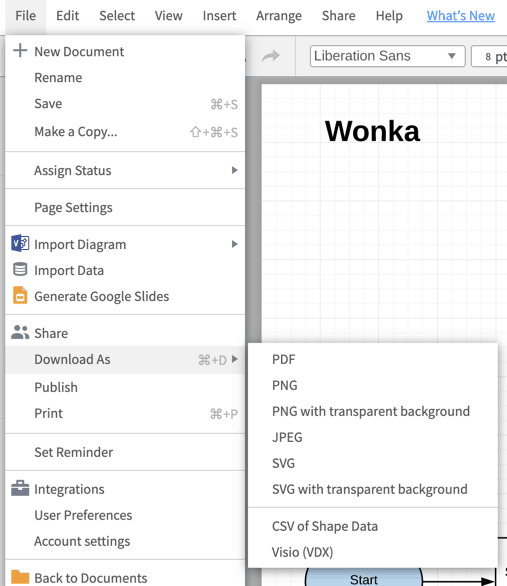This screenshot has width=507, height=586.
Task: Expand the Assign Status submenu arrow
Action: click(x=234, y=170)
